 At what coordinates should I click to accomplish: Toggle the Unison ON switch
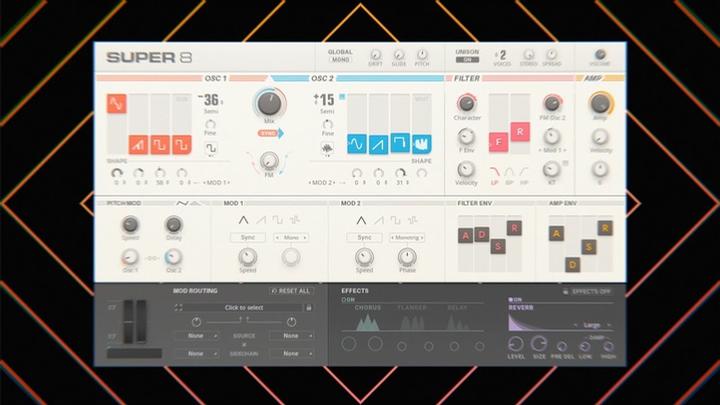tap(467, 60)
